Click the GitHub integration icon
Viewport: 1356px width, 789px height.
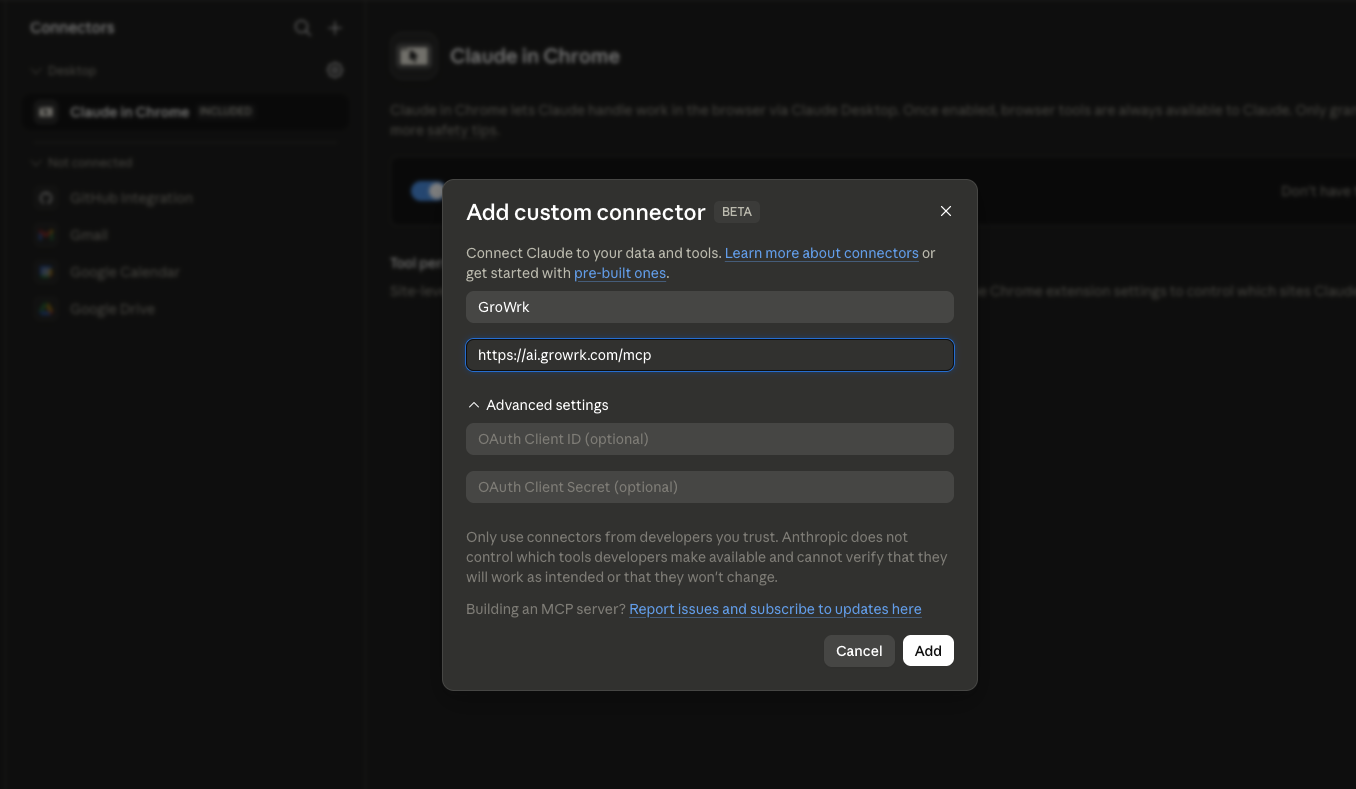pyautogui.click(x=46, y=198)
